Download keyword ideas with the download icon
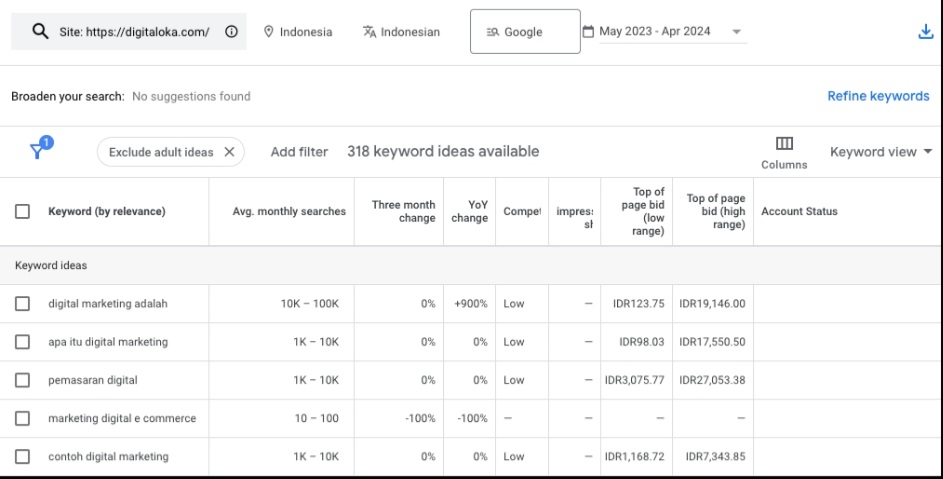 (x=926, y=32)
